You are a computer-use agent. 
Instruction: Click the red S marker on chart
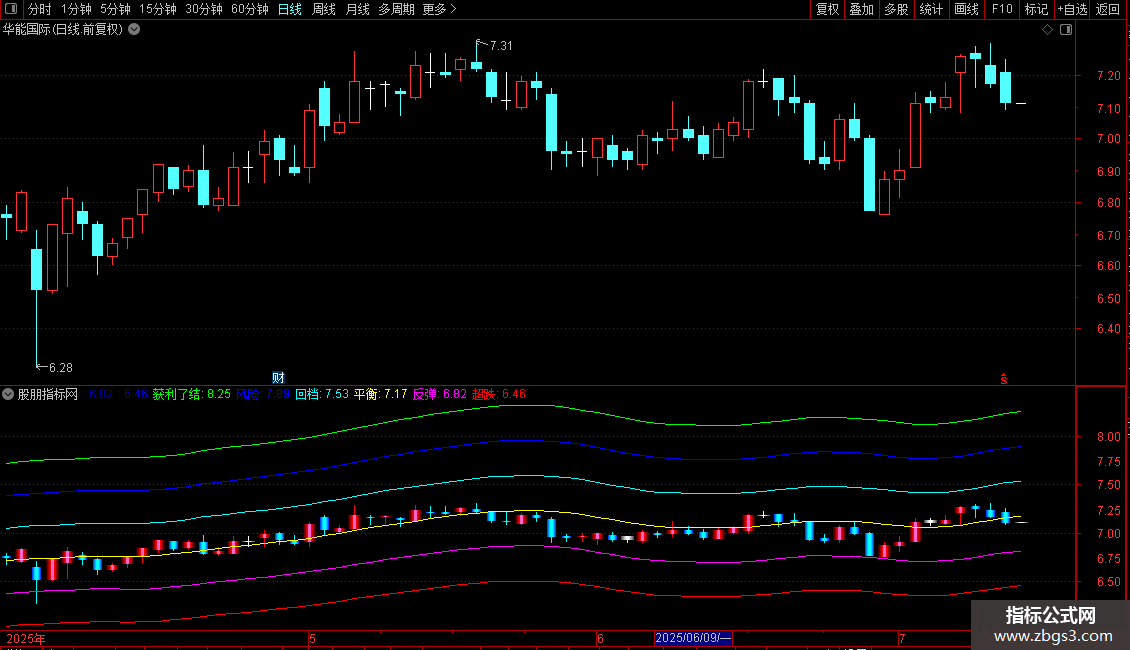pyautogui.click(x=1004, y=379)
